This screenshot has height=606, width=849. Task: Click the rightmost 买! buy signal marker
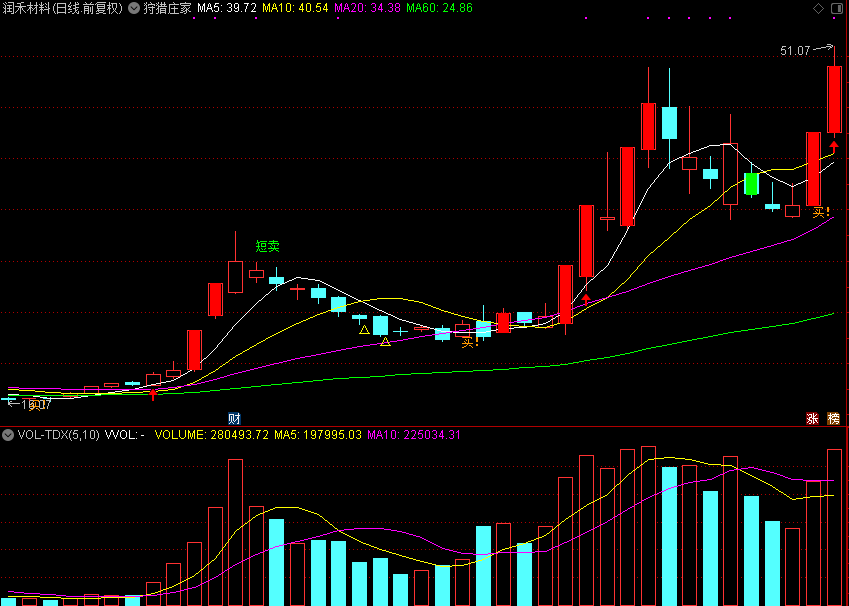(821, 212)
